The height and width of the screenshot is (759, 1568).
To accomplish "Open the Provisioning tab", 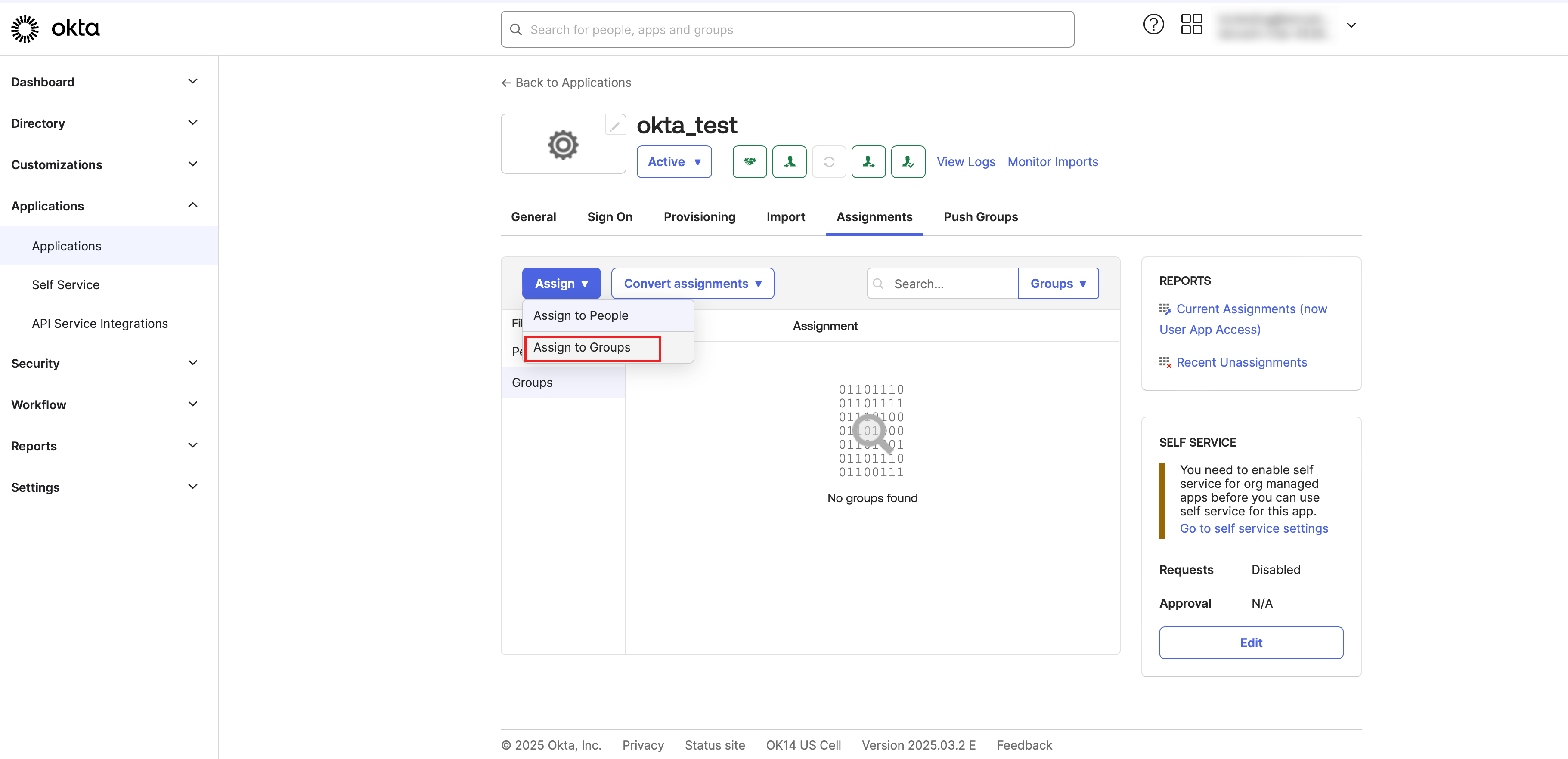I will [699, 217].
